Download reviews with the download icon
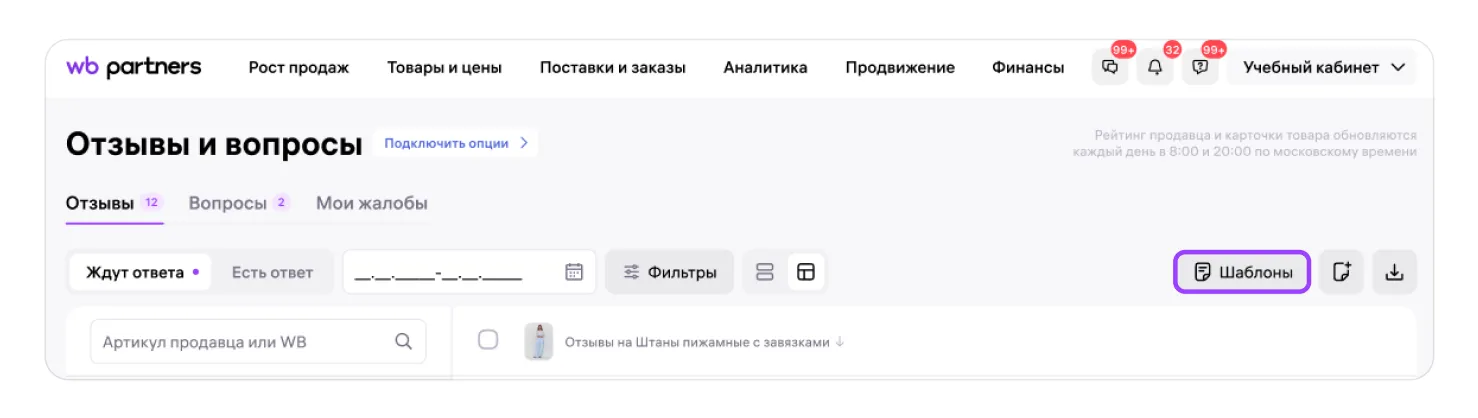1478x418 pixels. click(x=1394, y=272)
